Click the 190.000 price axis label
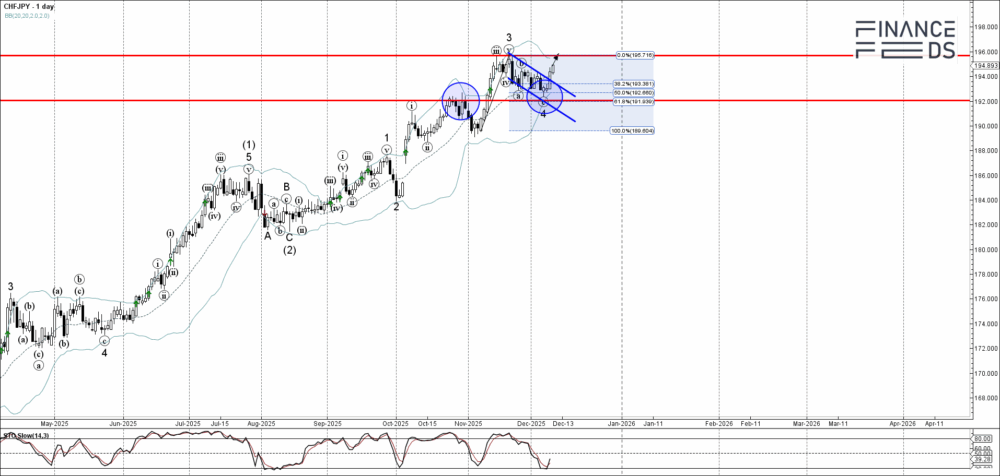Image resolution: width=1000 pixels, height=476 pixels. pyautogui.click(x=987, y=126)
